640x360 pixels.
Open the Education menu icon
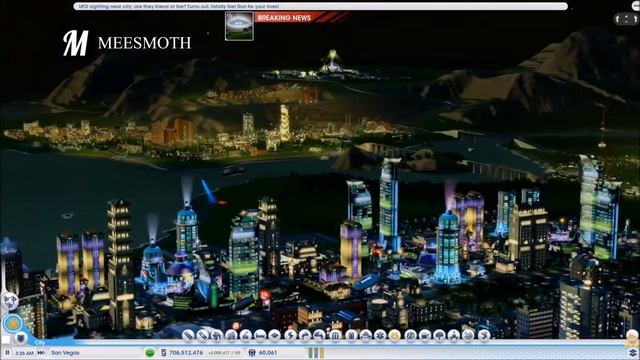[410, 336]
